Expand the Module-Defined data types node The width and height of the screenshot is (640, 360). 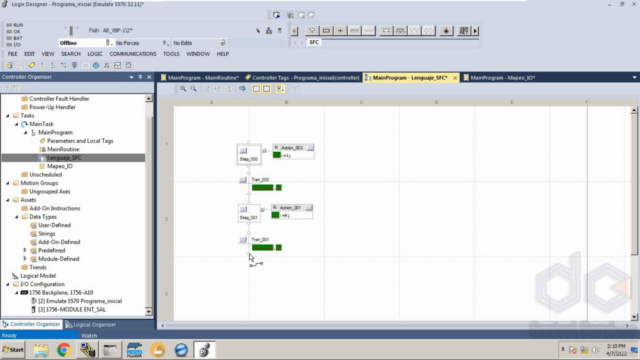pyautogui.click(x=25, y=259)
